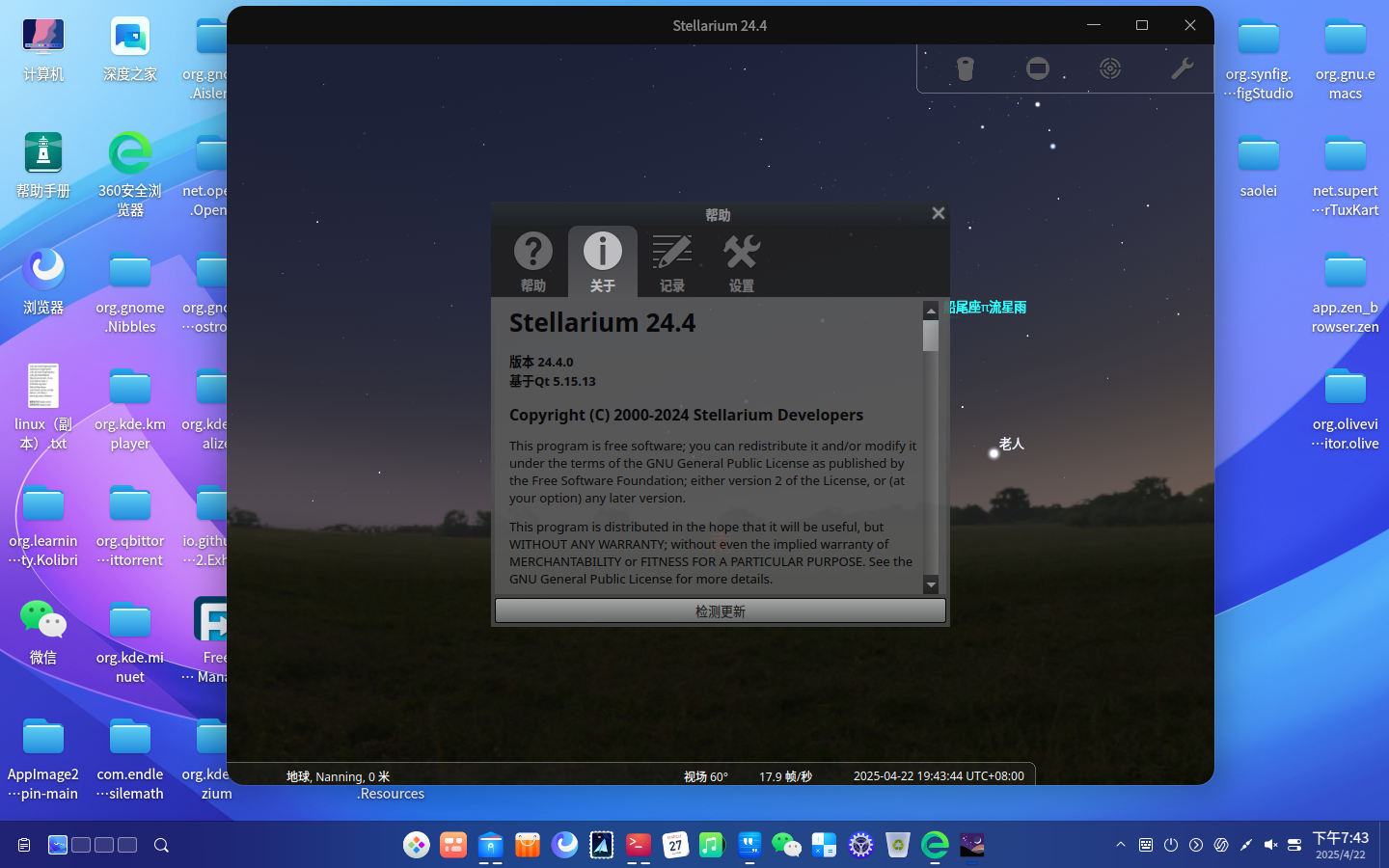
Task: Open org.kde.kmplayer folder
Action: [130, 409]
